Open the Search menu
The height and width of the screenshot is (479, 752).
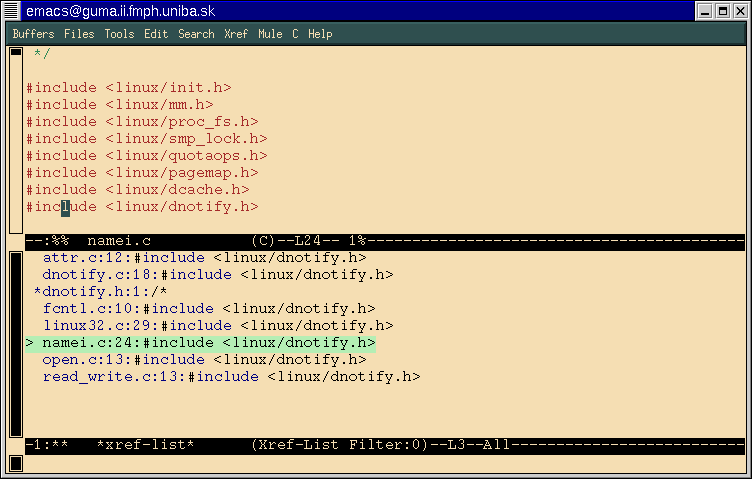pyautogui.click(x=196, y=34)
